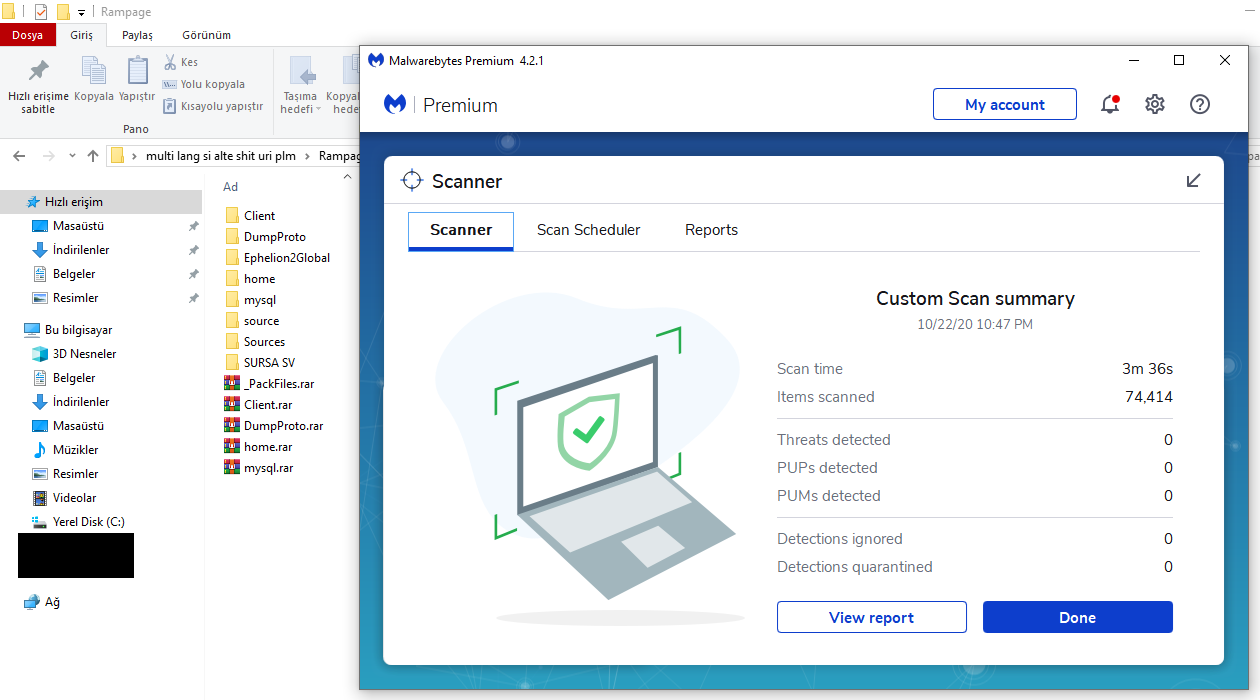Click the My account button
This screenshot has width=1260, height=700.
point(1005,104)
